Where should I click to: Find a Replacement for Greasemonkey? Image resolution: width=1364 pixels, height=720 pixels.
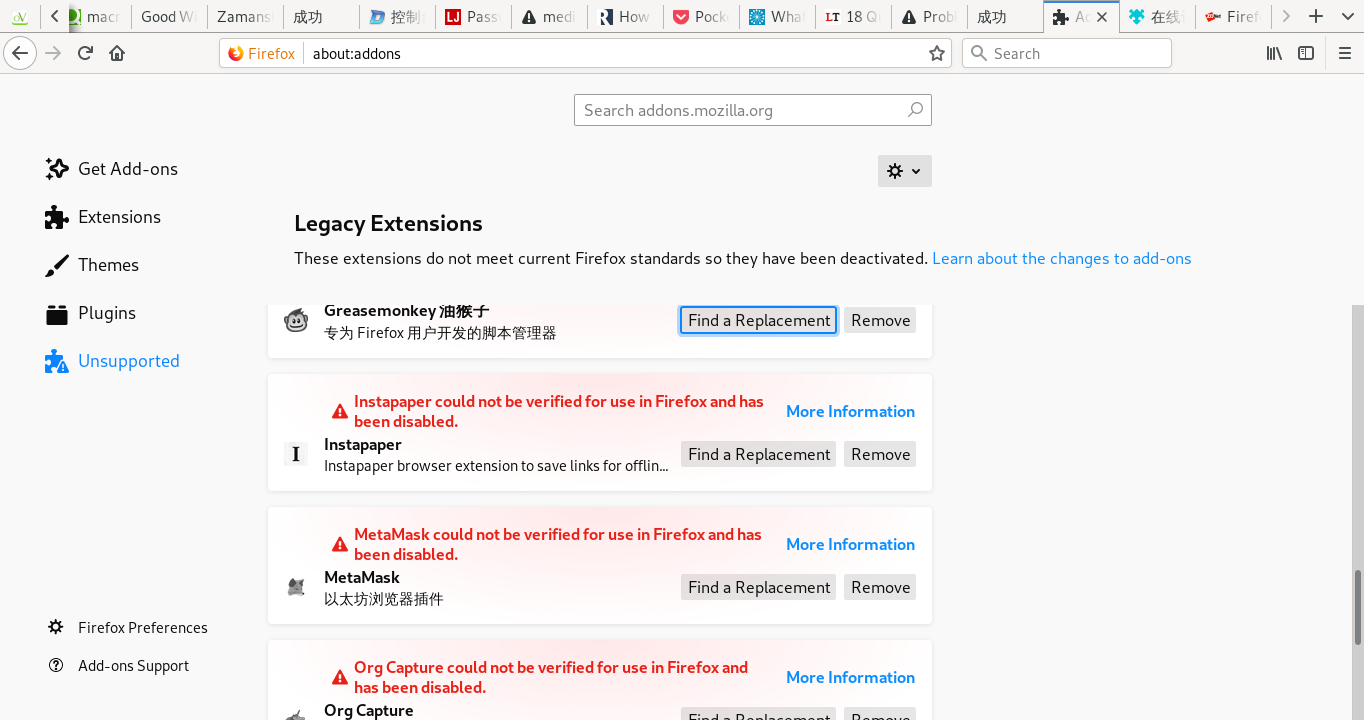tap(759, 320)
